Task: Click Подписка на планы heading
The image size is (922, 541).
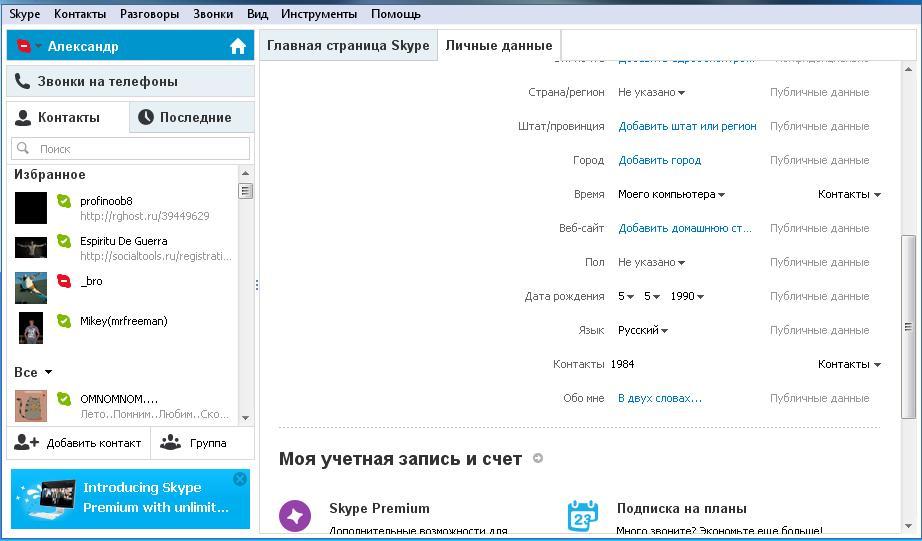Action: tap(682, 508)
